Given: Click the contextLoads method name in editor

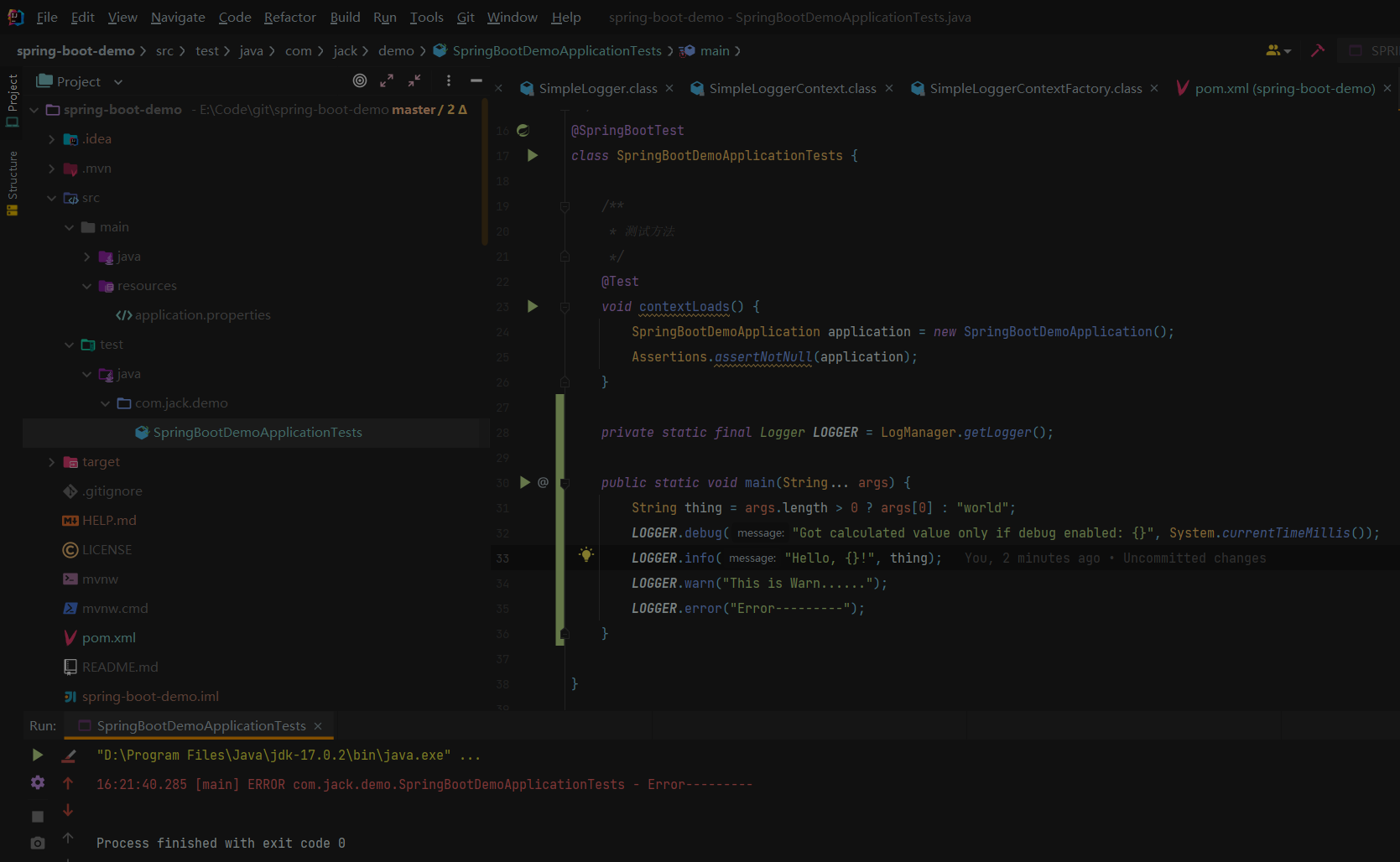Looking at the screenshot, I should click(x=684, y=307).
